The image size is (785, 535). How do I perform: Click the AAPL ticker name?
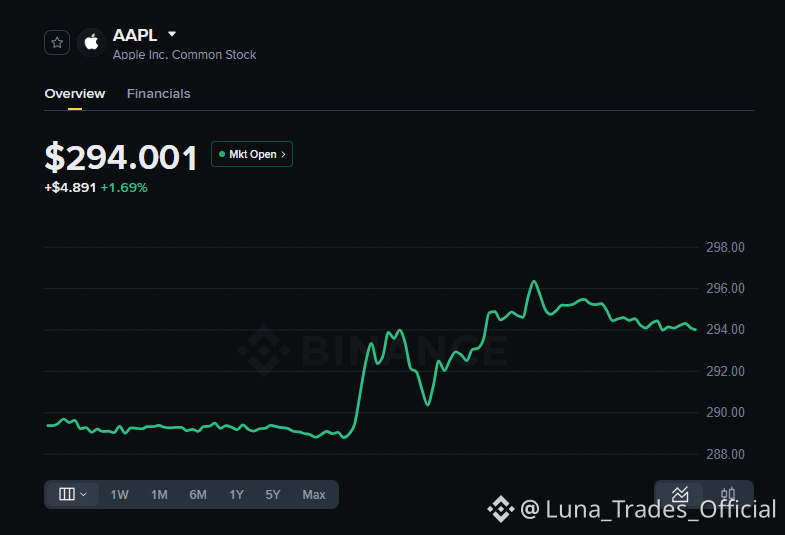tap(135, 35)
